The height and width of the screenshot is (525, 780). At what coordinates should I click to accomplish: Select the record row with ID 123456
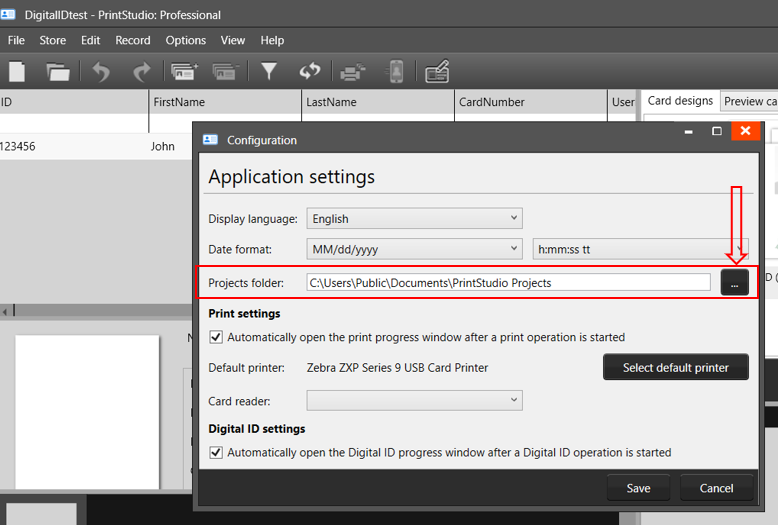pos(96,146)
